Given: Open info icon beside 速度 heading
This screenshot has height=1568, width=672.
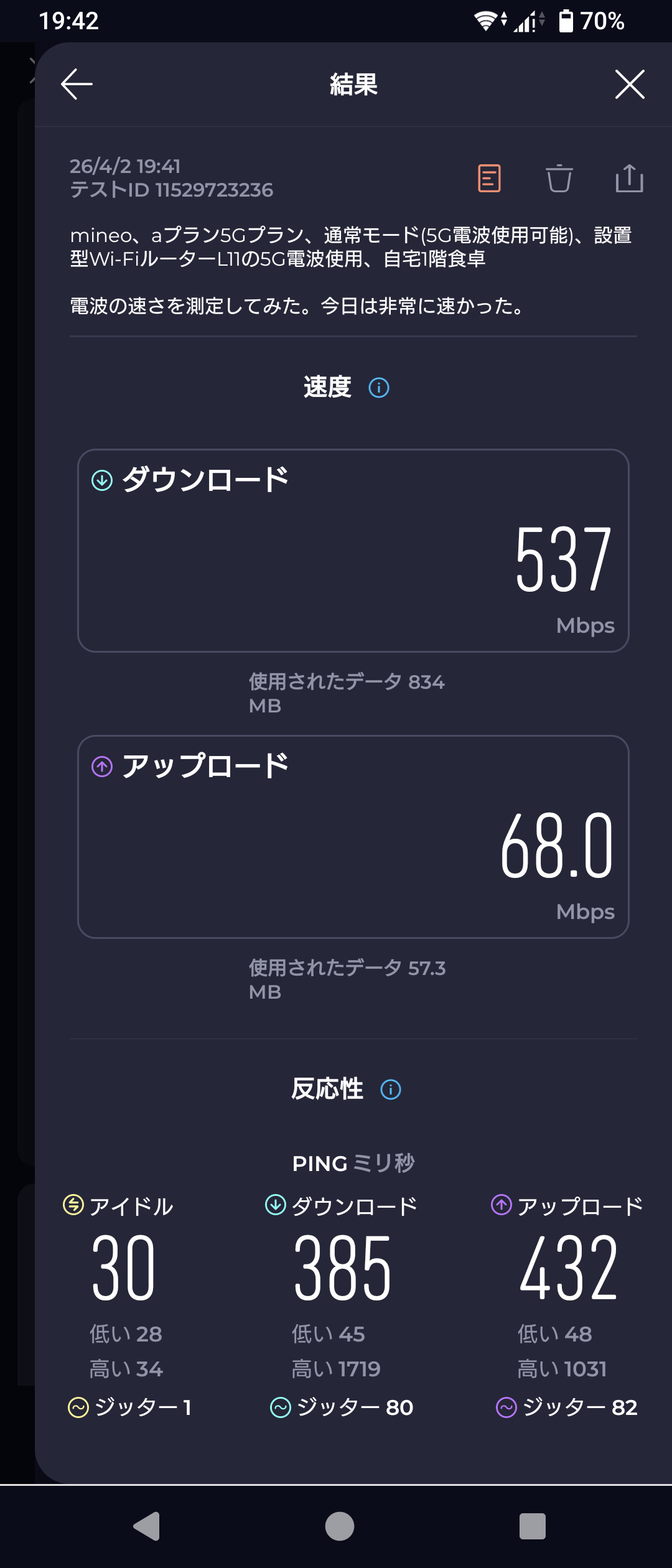Looking at the screenshot, I should (x=379, y=388).
